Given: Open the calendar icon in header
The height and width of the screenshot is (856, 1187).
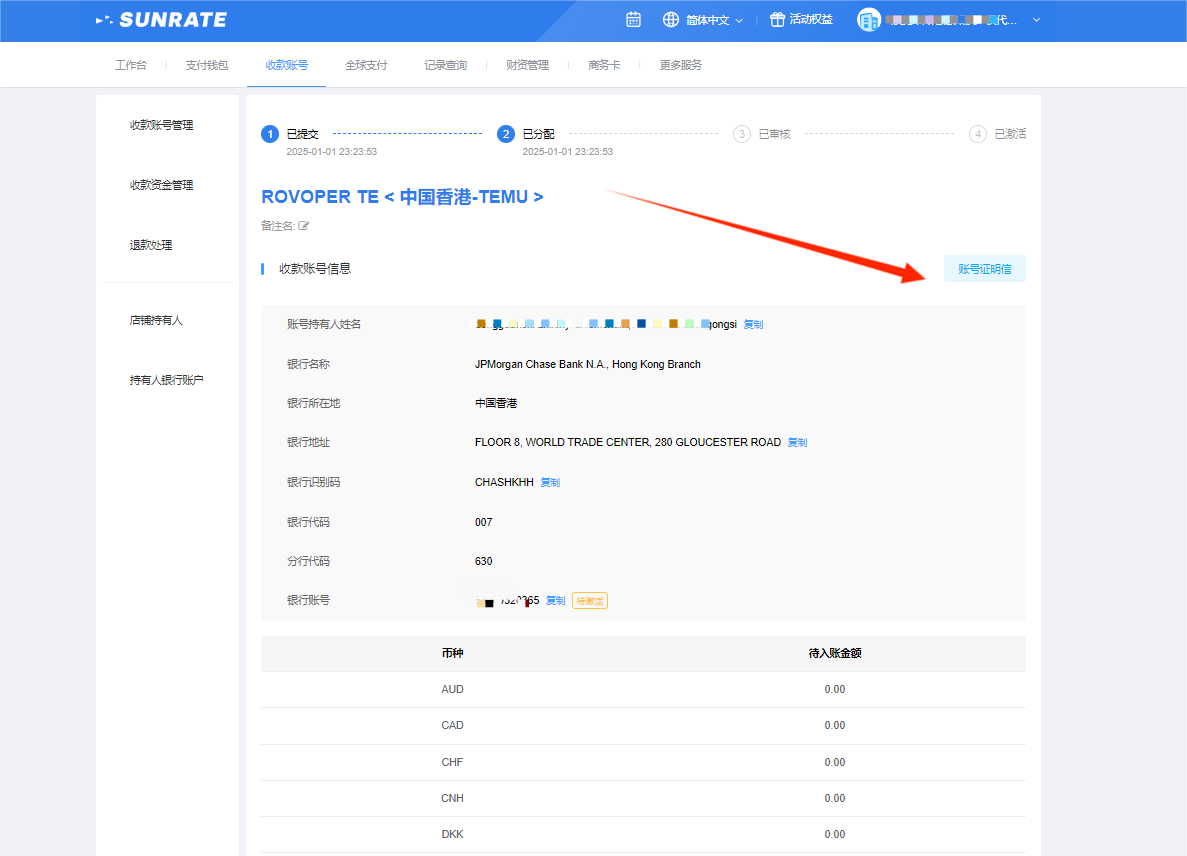Looking at the screenshot, I should coord(634,20).
